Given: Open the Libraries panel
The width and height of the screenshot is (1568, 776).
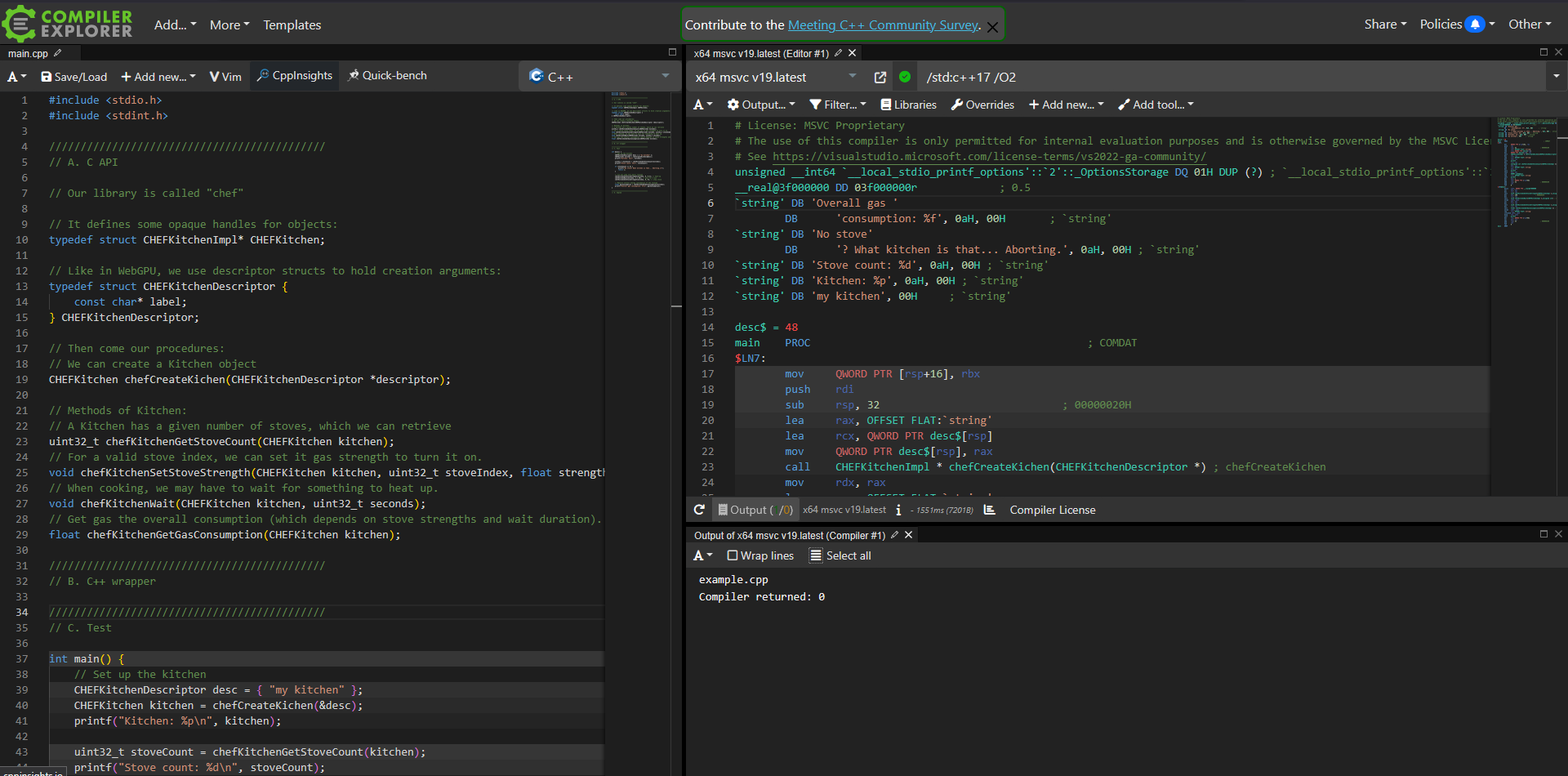Looking at the screenshot, I should [x=908, y=105].
